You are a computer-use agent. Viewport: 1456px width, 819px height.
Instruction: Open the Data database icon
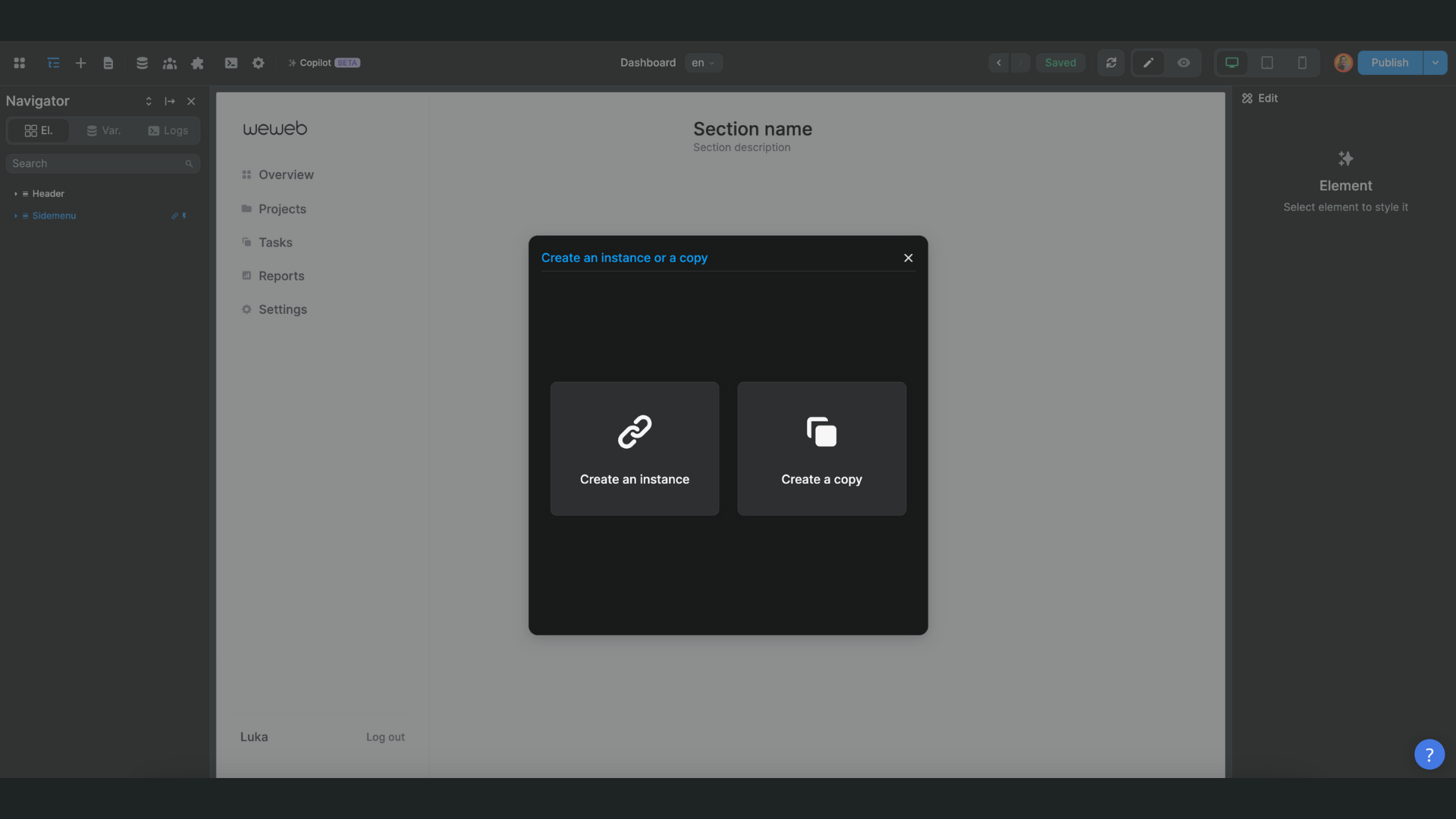(x=142, y=63)
